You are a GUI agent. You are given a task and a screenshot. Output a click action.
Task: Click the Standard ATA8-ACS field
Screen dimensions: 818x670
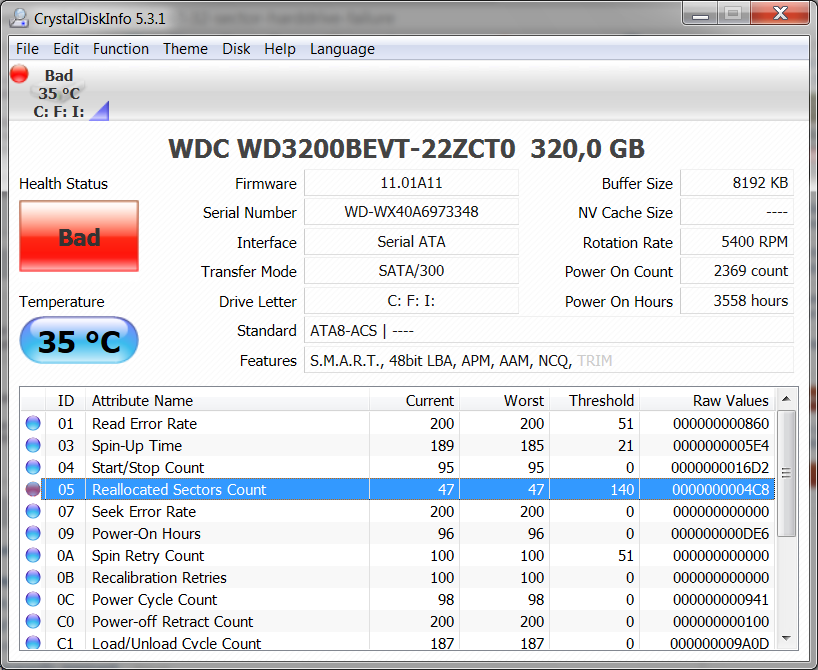[549, 331]
